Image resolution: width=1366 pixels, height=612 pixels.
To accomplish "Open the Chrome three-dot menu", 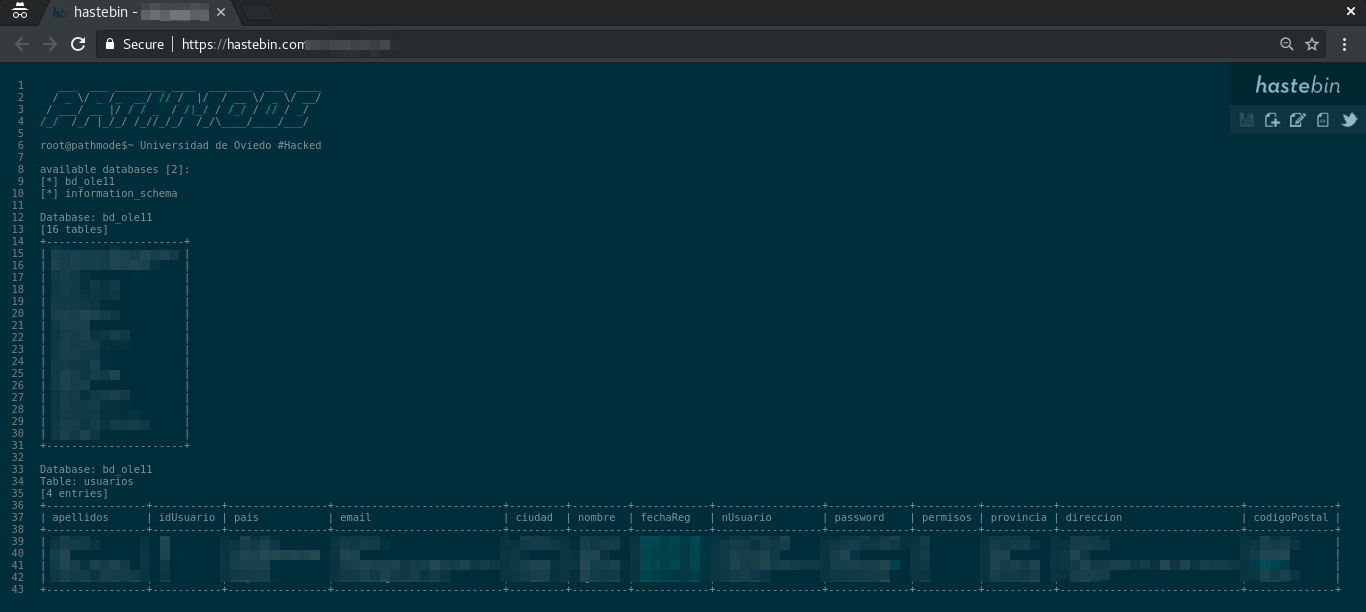I will click(1345, 44).
